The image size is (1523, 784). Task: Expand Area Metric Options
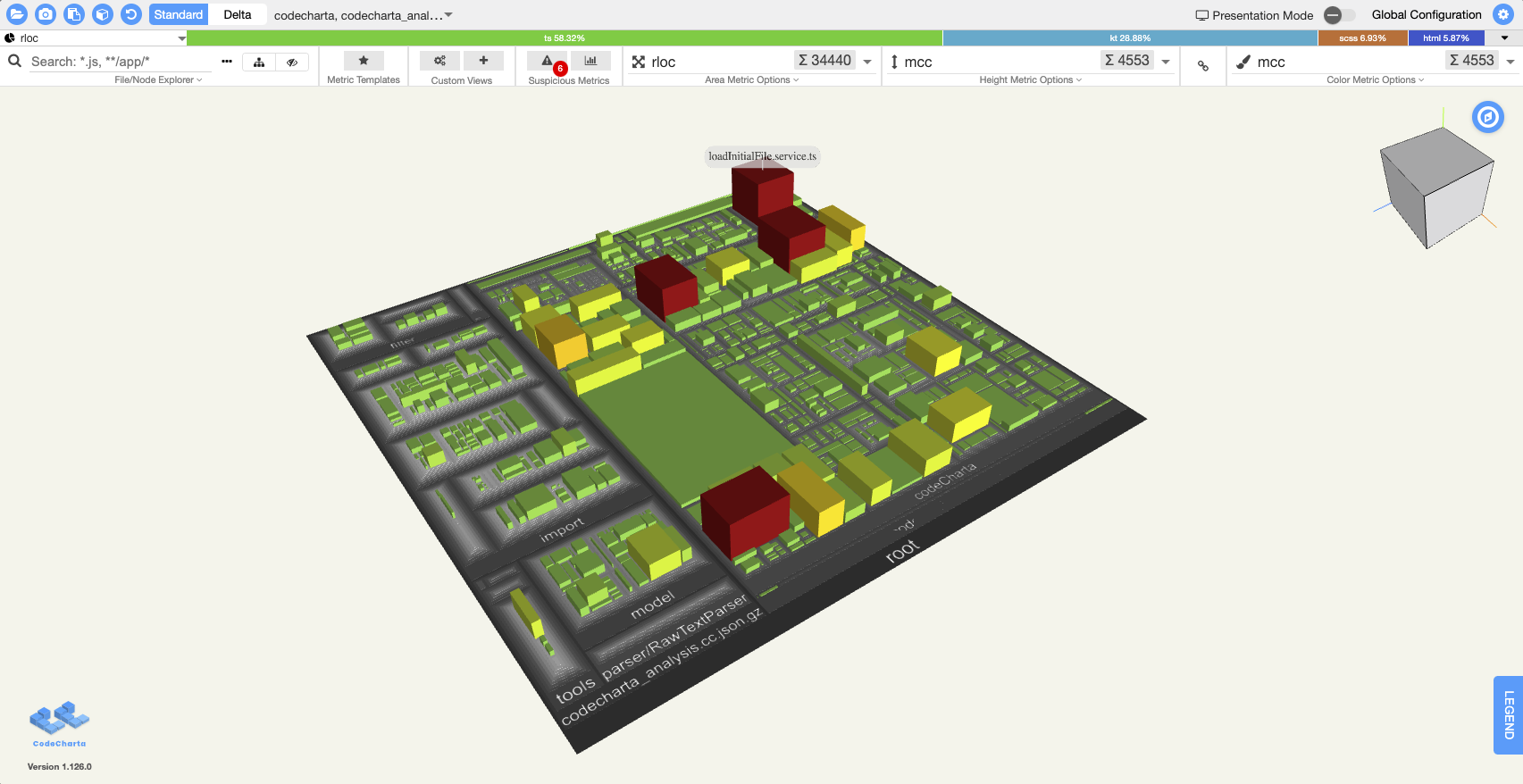752,80
